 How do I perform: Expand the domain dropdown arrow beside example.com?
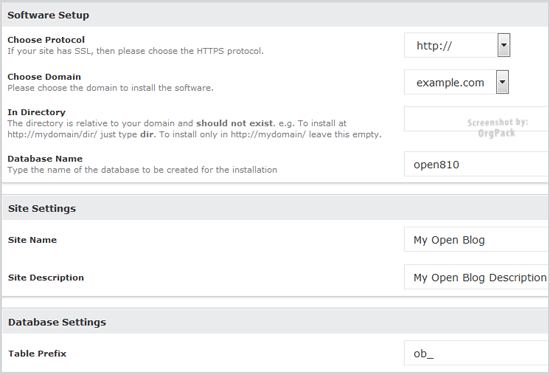click(502, 82)
